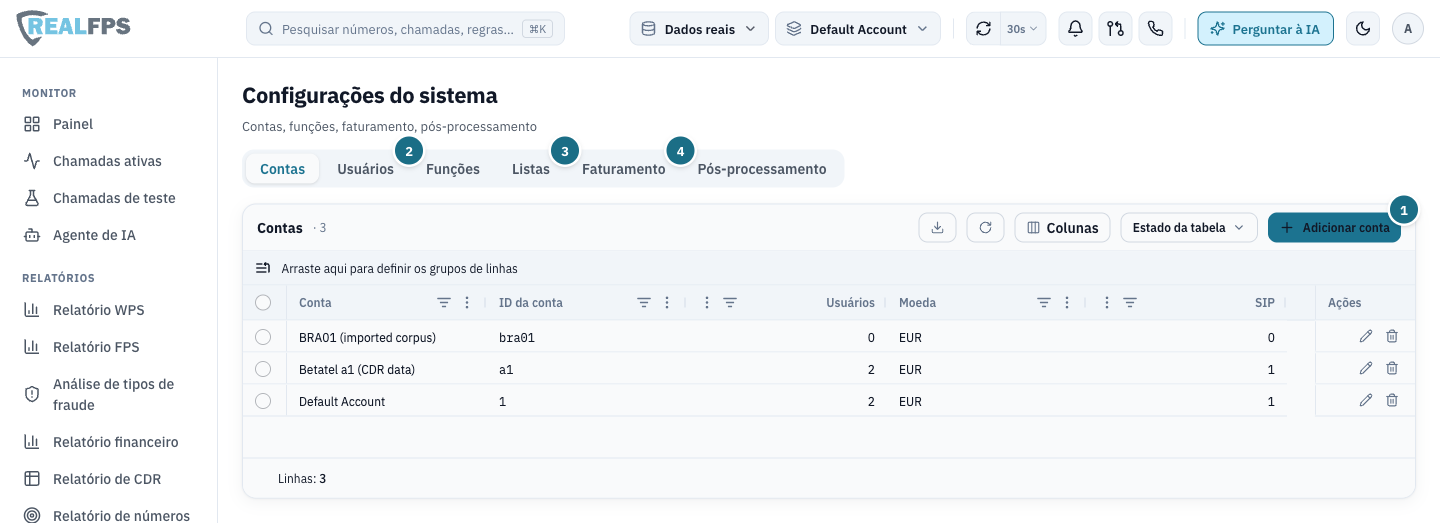Click EUR in the BRA01 row
Viewport: 1440px width, 523px height.
910,338
